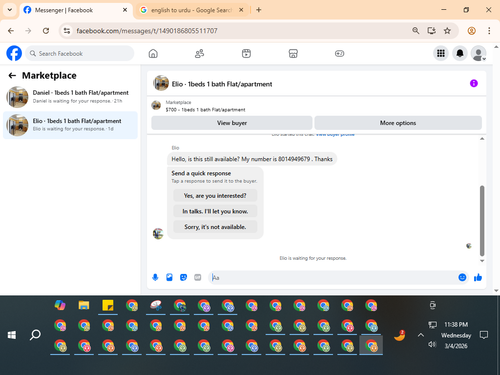This screenshot has width=500, height=375.
Task: Click the install app icon in address bar
Action: [432, 31]
